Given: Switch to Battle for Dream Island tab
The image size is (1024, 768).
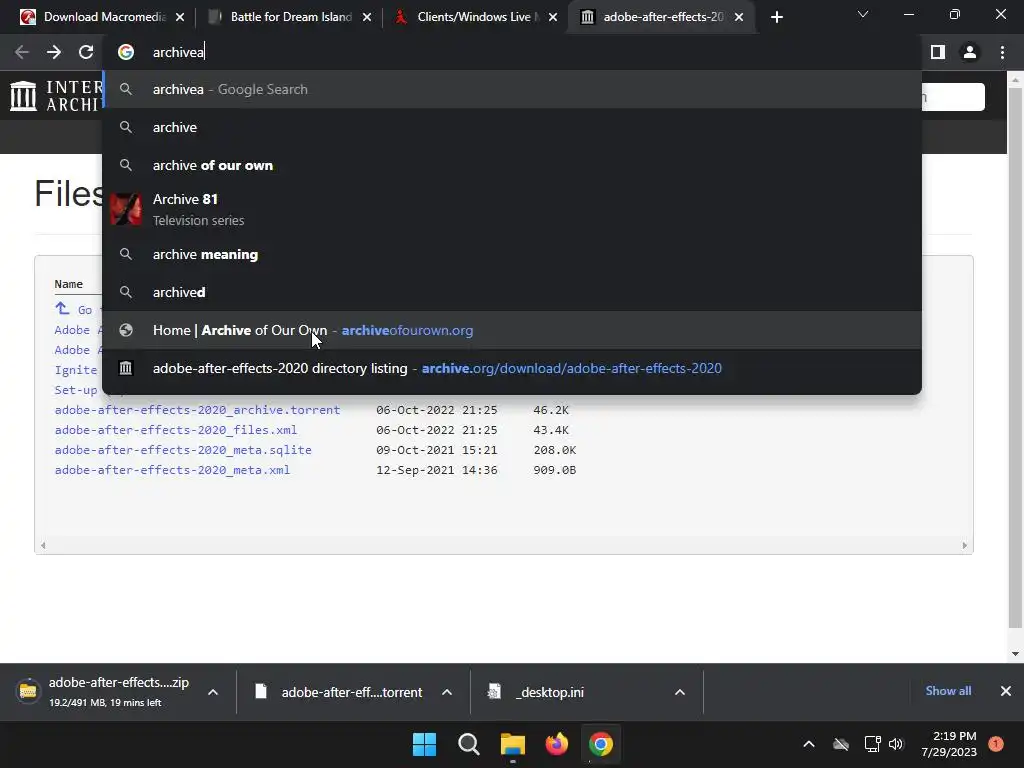Looking at the screenshot, I should pyautogui.click(x=287, y=17).
